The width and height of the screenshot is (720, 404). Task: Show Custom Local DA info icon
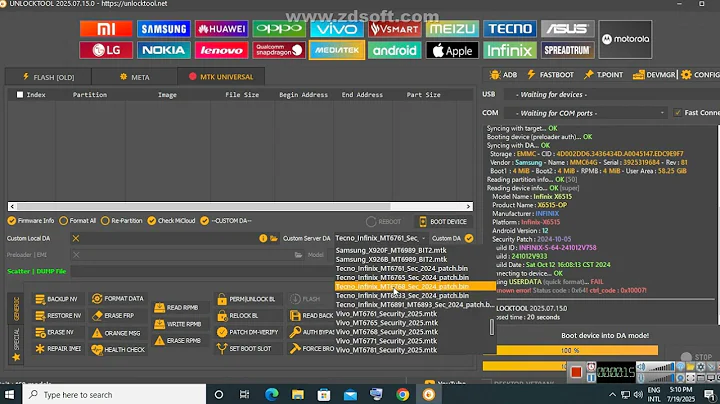coord(263,238)
